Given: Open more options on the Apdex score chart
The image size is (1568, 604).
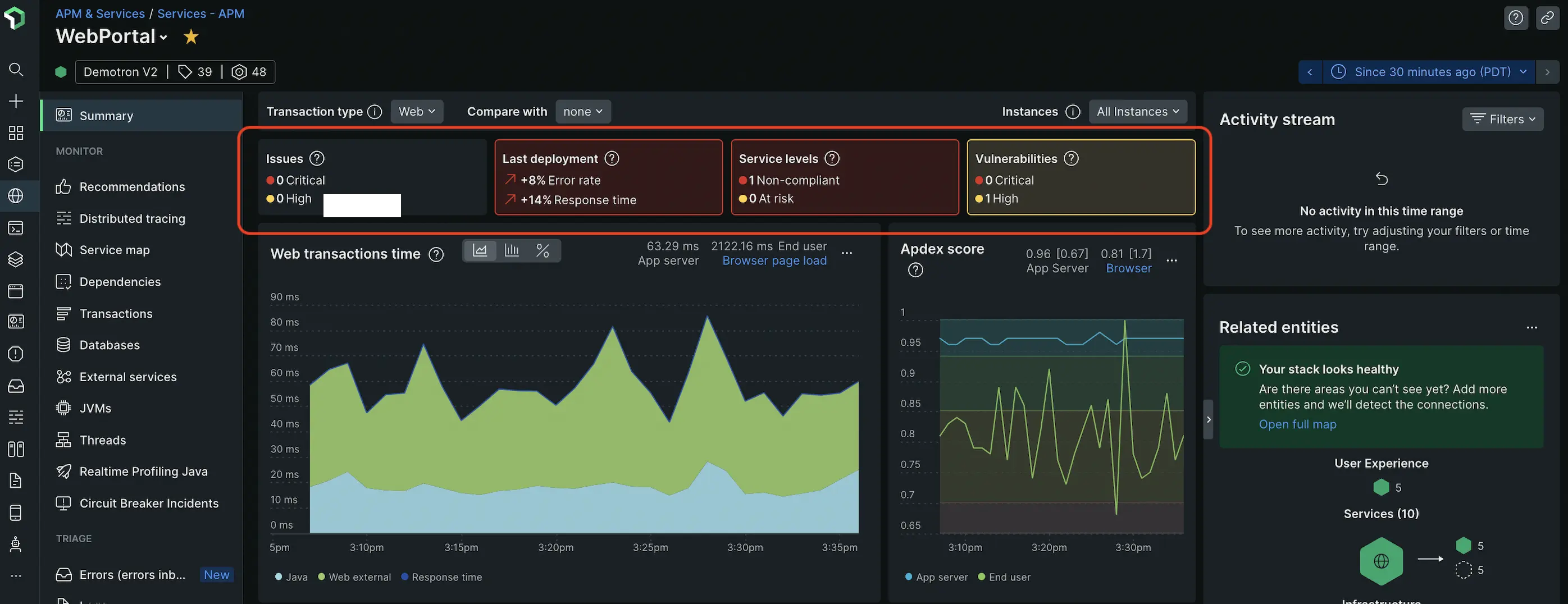Looking at the screenshot, I should click(1172, 260).
